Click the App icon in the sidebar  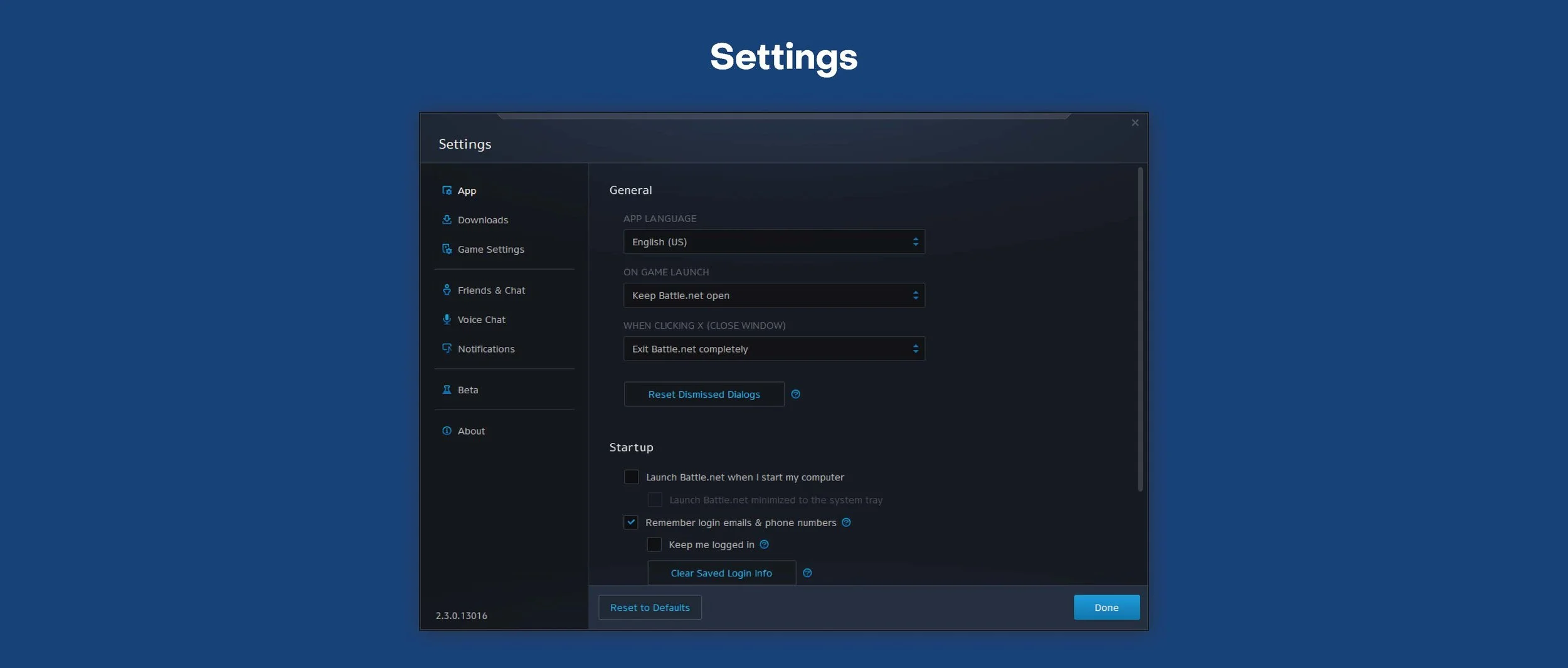point(447,190)
